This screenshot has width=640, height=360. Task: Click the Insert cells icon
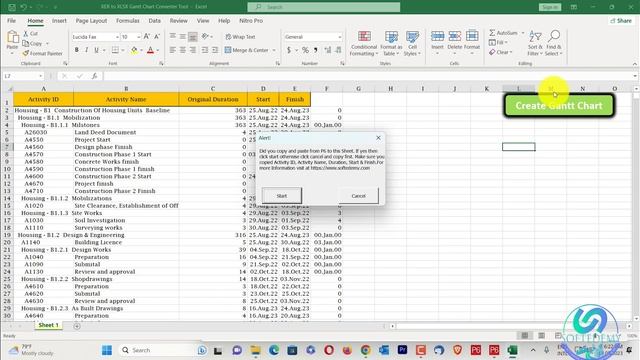click(437, 37)
